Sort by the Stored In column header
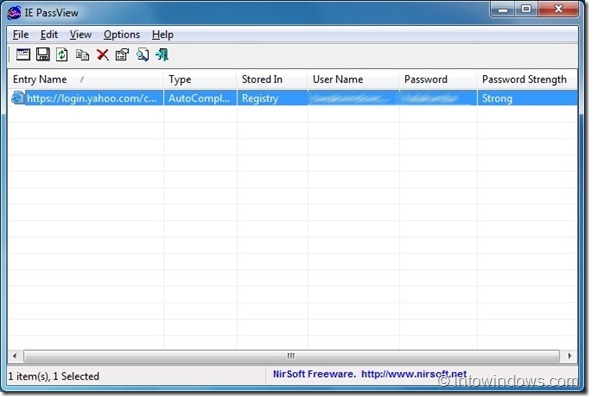The height and width of the screenshot is (396, 589). tap(272, 79)
